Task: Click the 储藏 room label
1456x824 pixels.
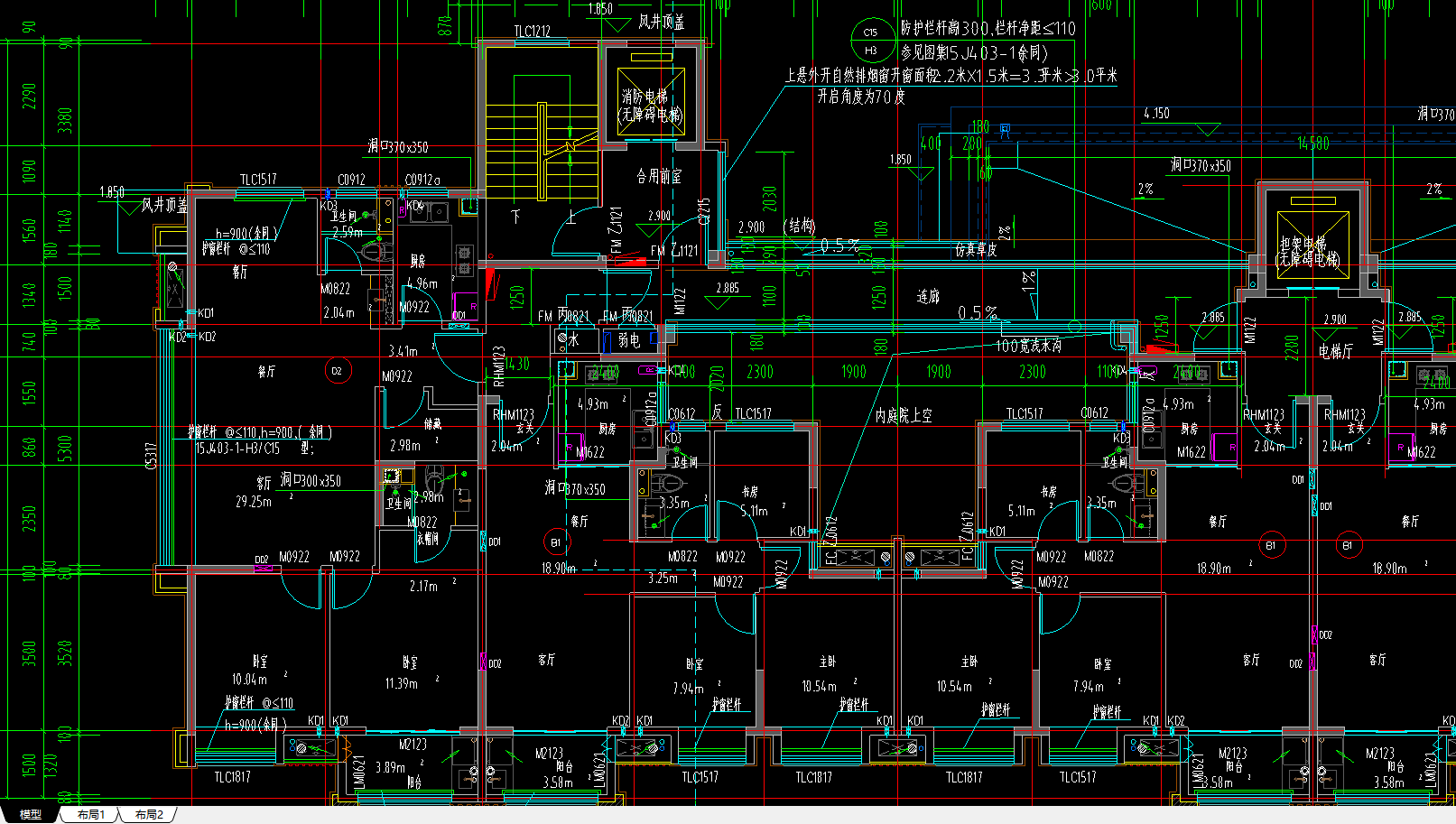Action: click(433, 422)
